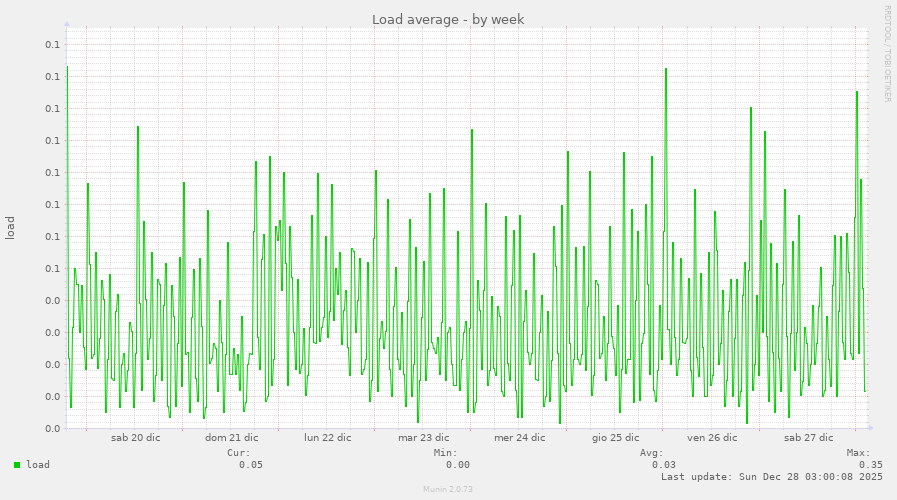This screenshot has height=500, width=897.
Task: Click the 'gio 25 dic' date label
Action: [616, 438]
